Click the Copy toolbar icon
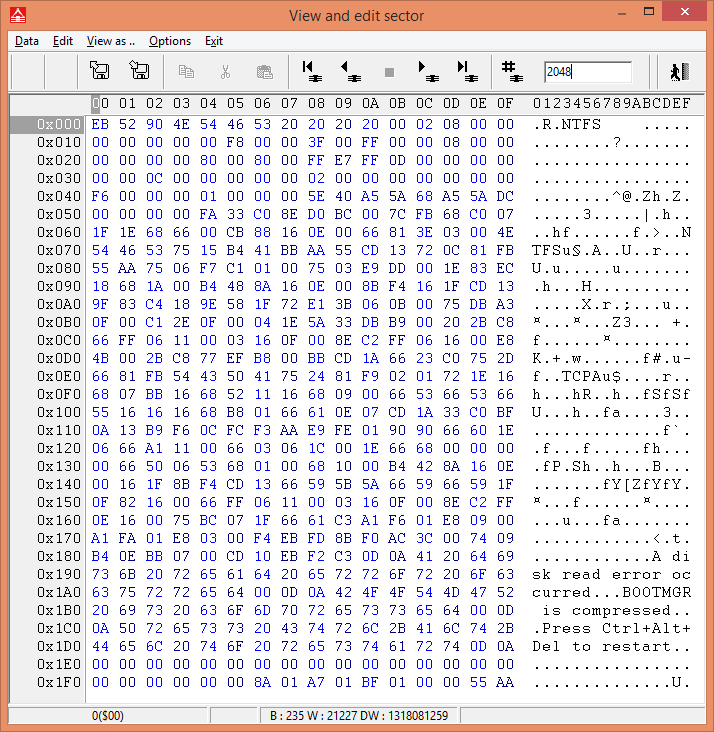 click(186, 72)
